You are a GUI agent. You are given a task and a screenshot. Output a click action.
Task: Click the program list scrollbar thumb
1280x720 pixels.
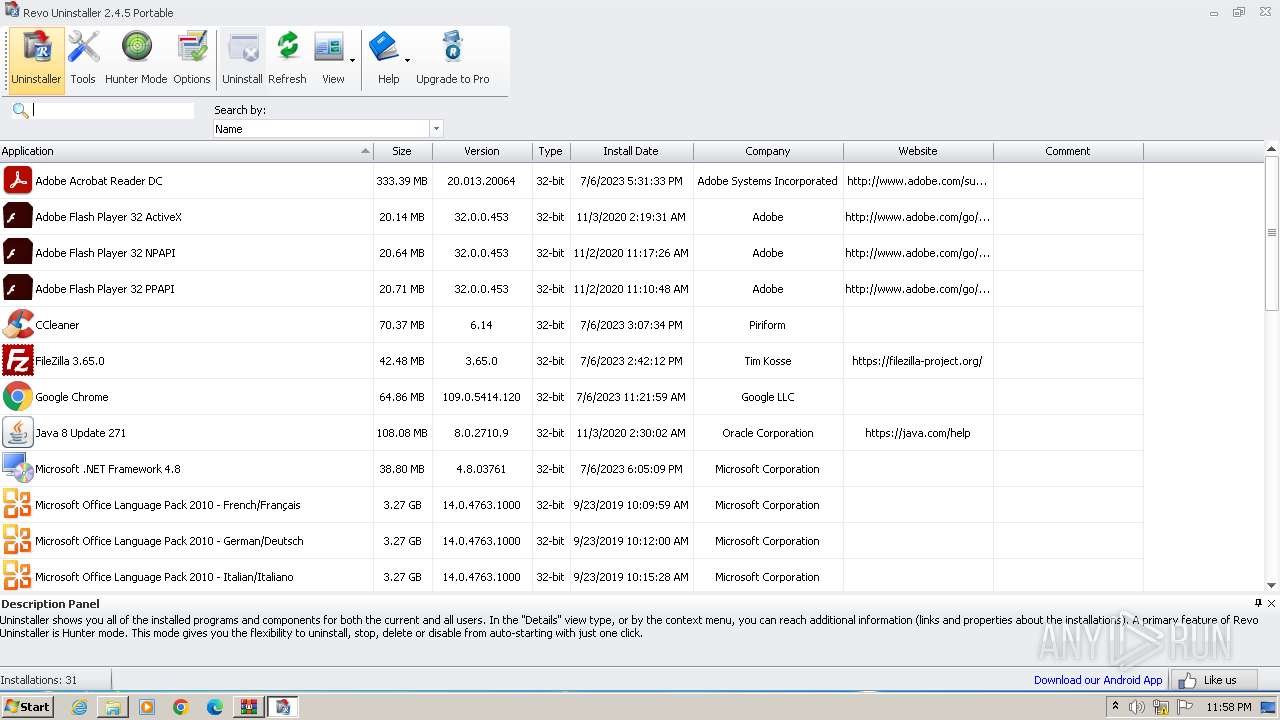(1272, 233)
